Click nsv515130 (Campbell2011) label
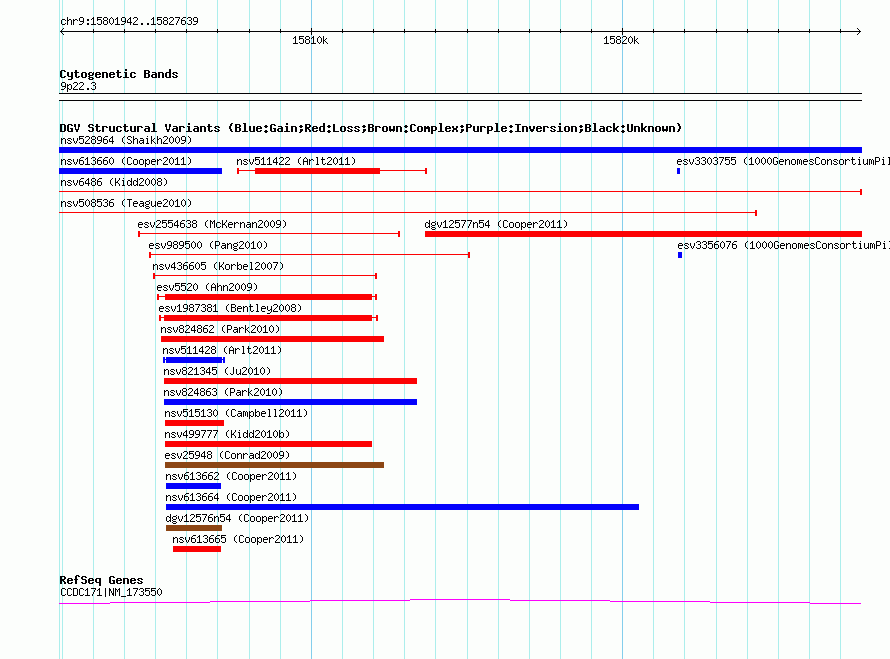Screen dimensions: 890x659 (236, 413)
